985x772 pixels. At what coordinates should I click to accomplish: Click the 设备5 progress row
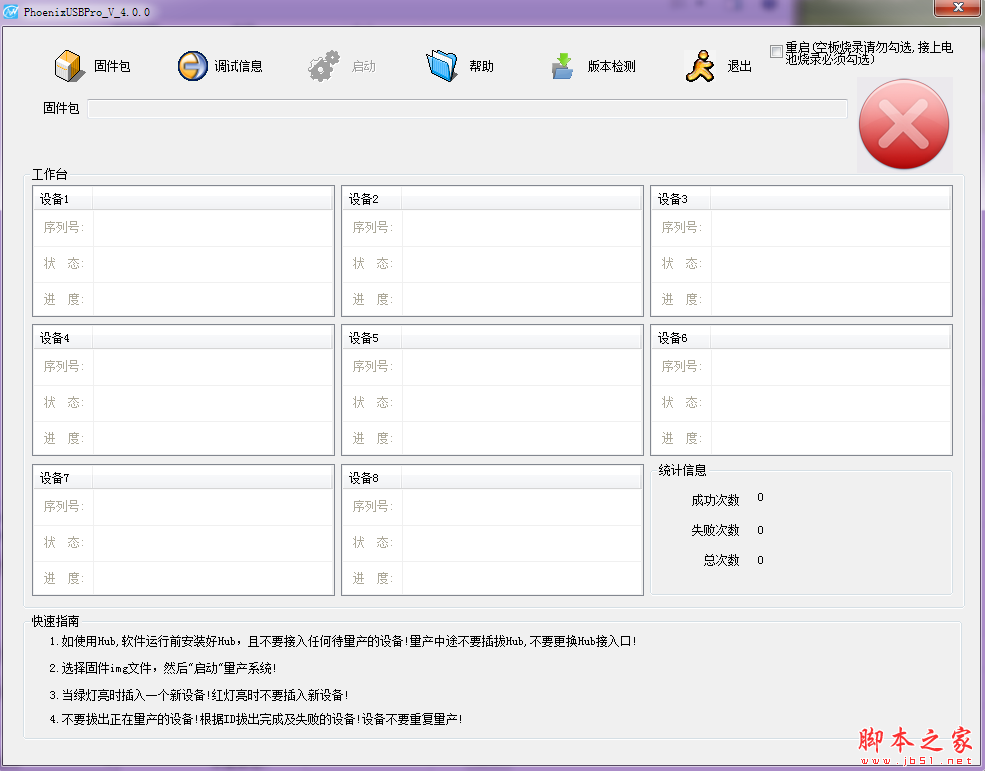click(521, 438)
